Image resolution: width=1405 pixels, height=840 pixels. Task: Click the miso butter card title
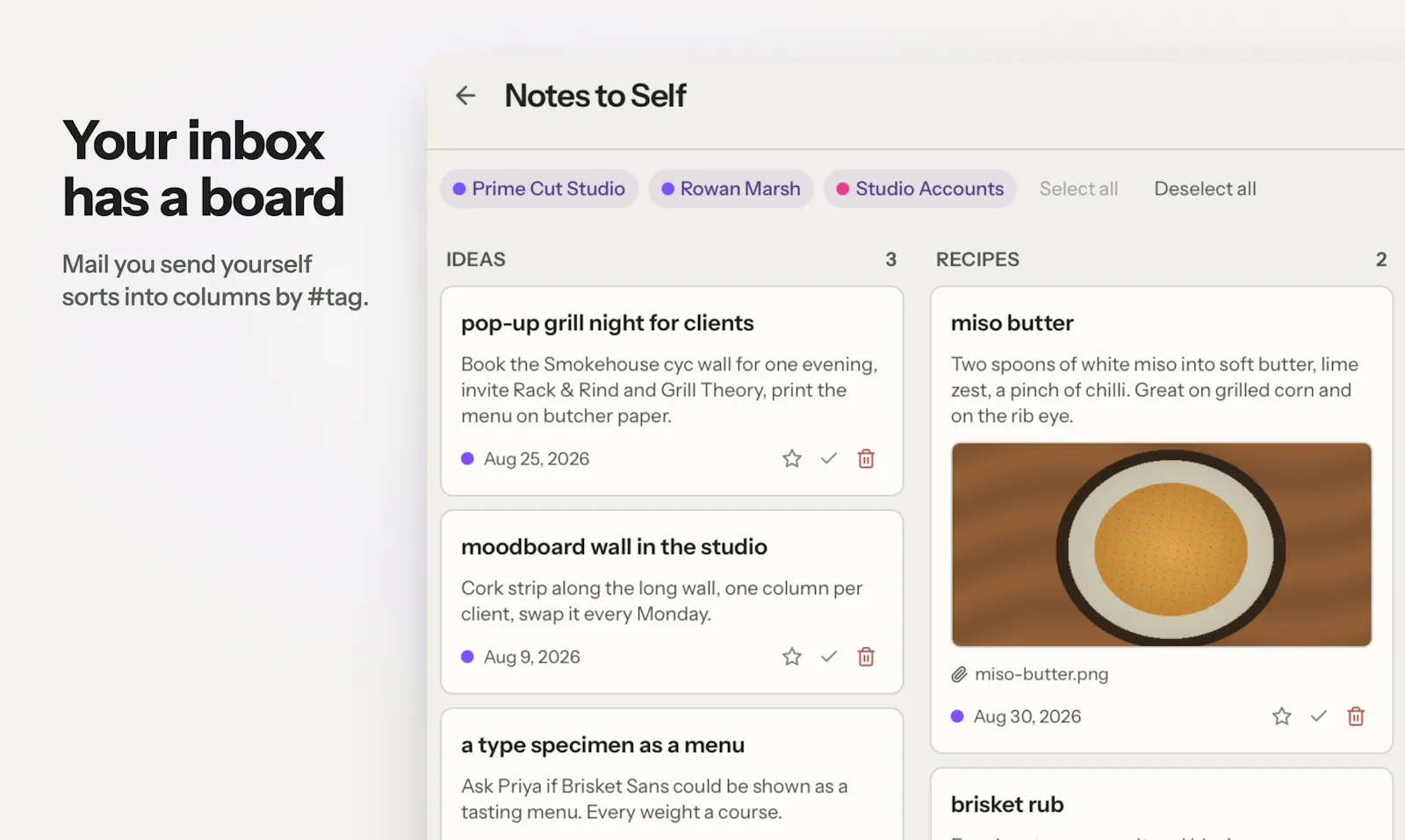pos(1012,324)
